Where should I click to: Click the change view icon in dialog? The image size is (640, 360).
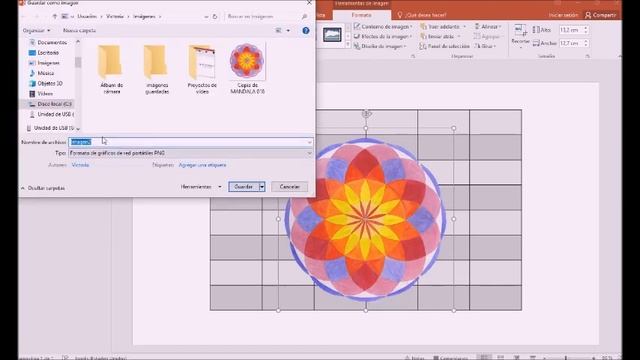[279, 31]
